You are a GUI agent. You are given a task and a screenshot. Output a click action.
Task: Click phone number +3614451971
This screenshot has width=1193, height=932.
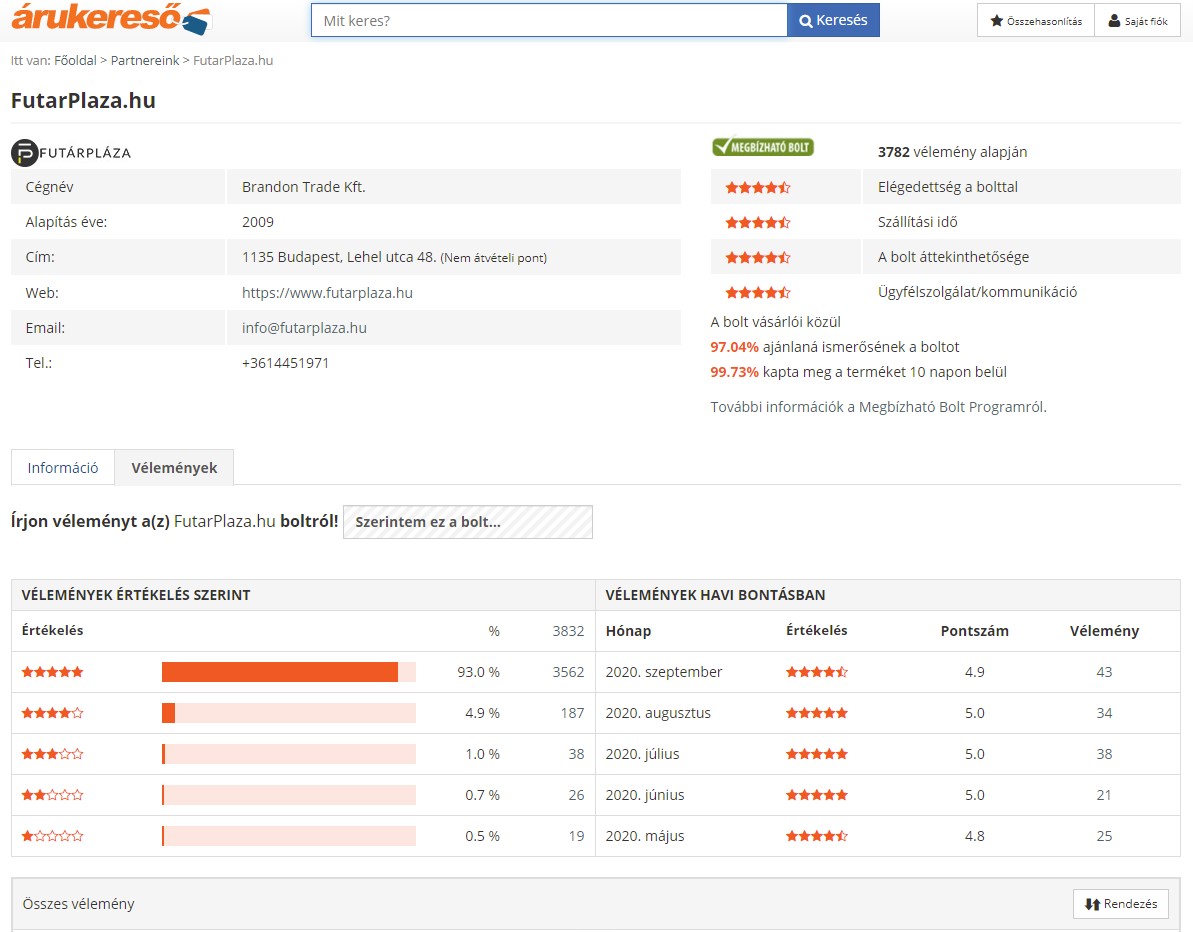285,363
